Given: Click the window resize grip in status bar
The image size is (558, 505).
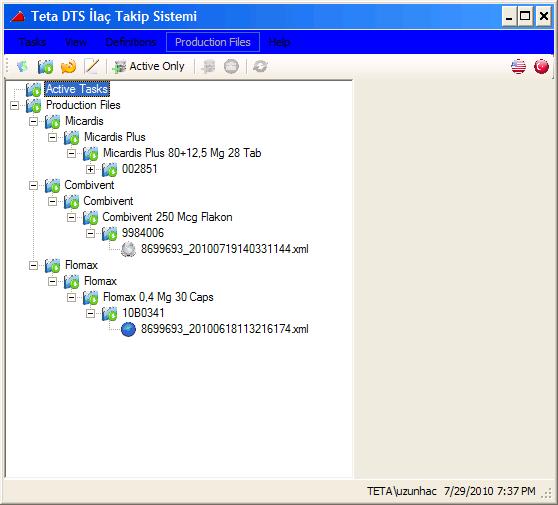Looking at the screenshot, I should tap(546, 493).
